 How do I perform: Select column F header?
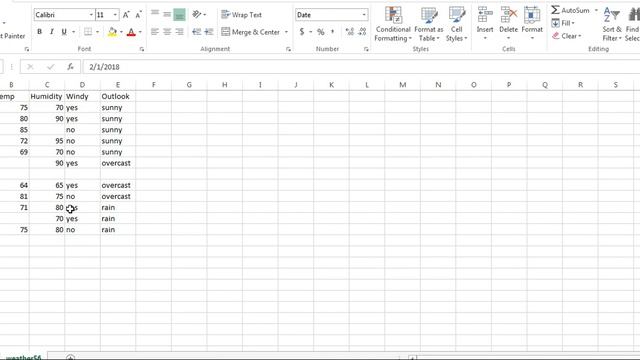tap(153, 85)
